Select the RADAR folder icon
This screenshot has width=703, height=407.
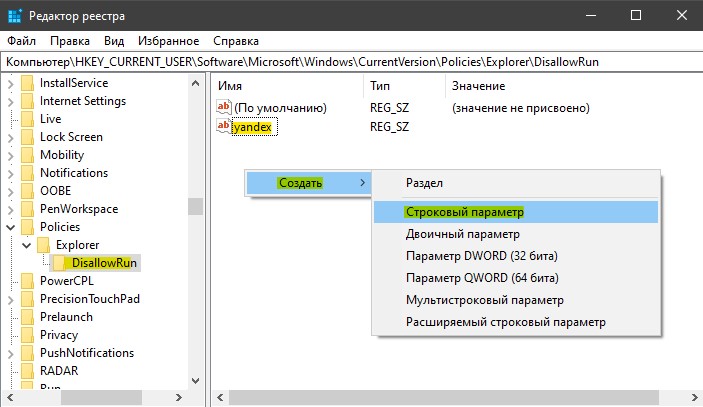pyautogui.click(x=27, y=371)
